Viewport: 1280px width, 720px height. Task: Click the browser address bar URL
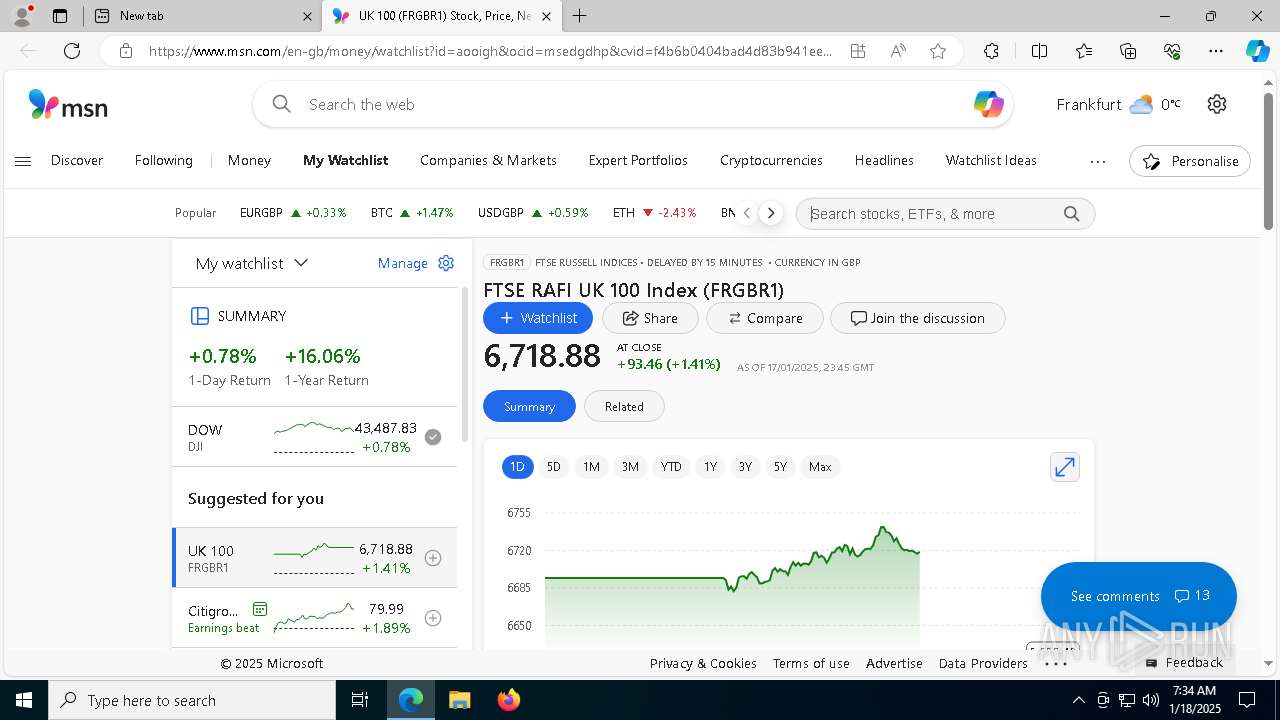(490, 51)
